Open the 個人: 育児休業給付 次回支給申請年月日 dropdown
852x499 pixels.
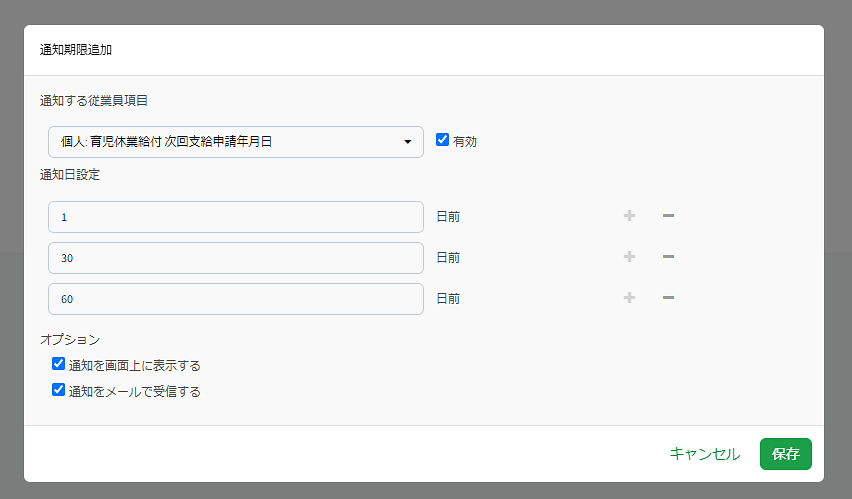pyautogui.click(x=236, y=142)
